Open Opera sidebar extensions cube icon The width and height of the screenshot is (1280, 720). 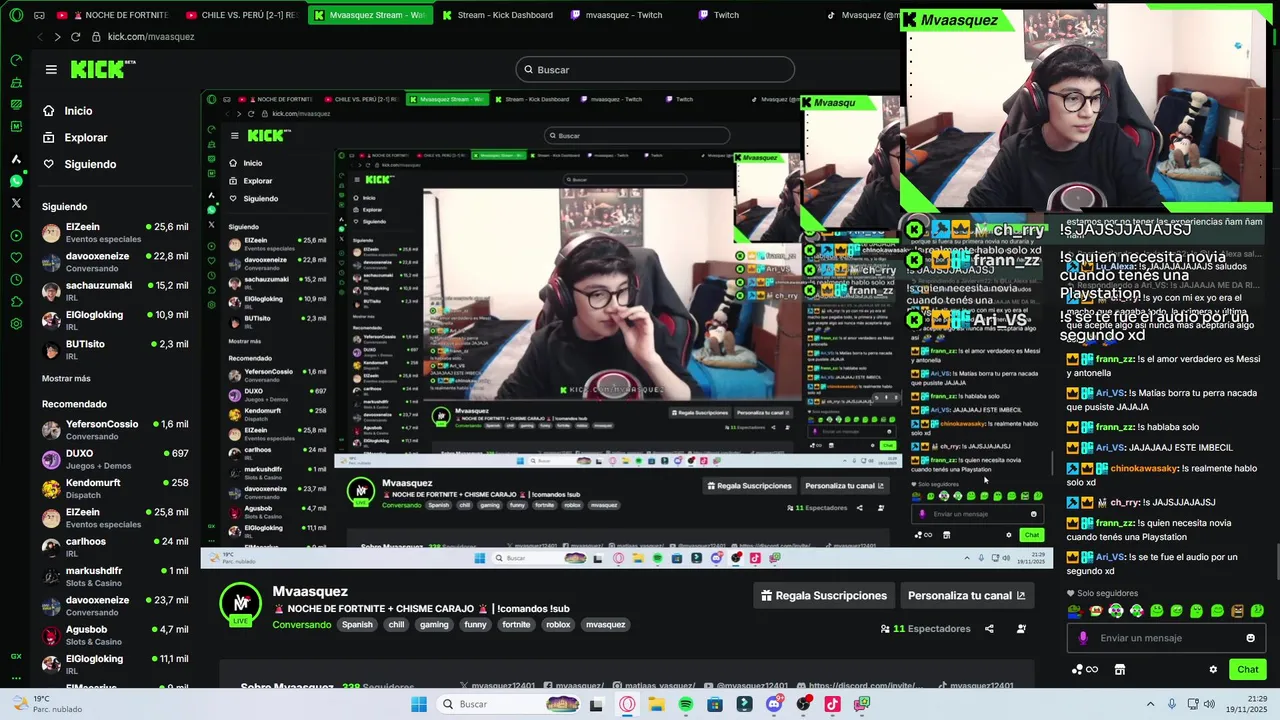point(16,302)
